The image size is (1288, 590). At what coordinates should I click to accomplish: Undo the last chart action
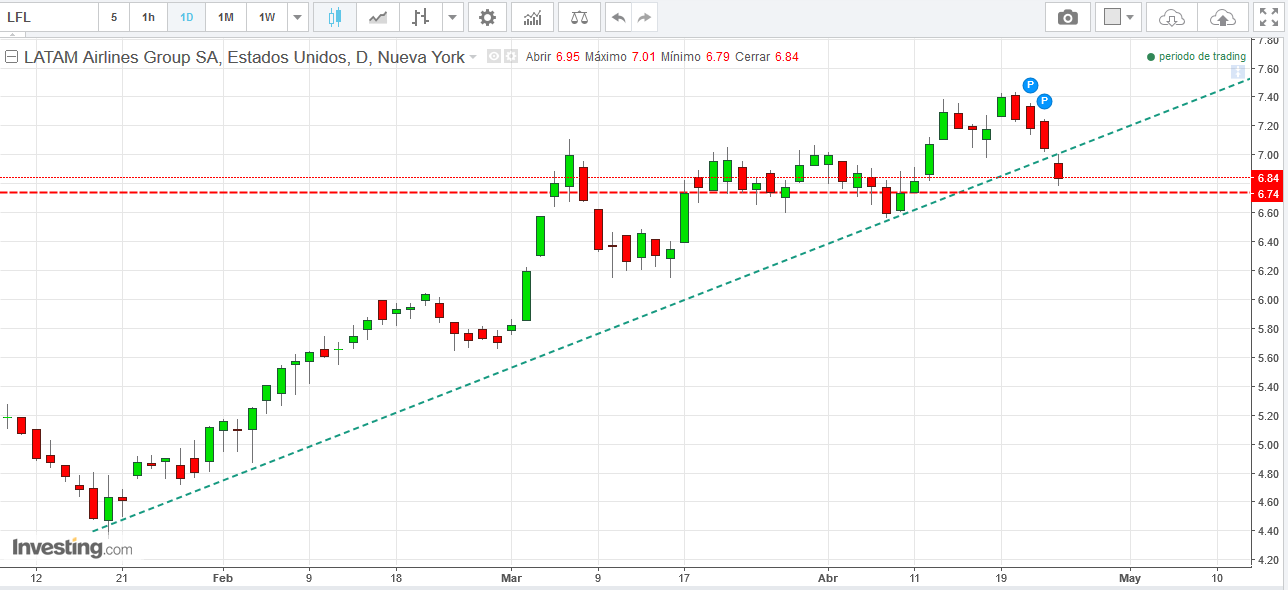click(619, 17)
